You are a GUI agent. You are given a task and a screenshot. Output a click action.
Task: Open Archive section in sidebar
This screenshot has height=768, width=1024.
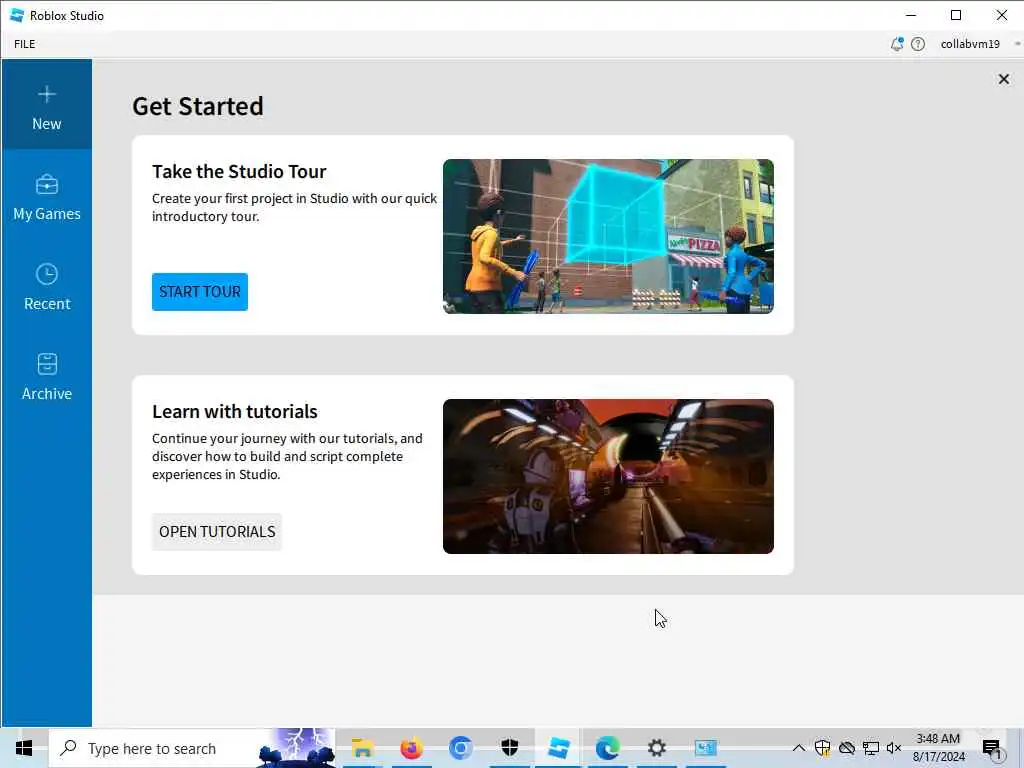(46, 377)
